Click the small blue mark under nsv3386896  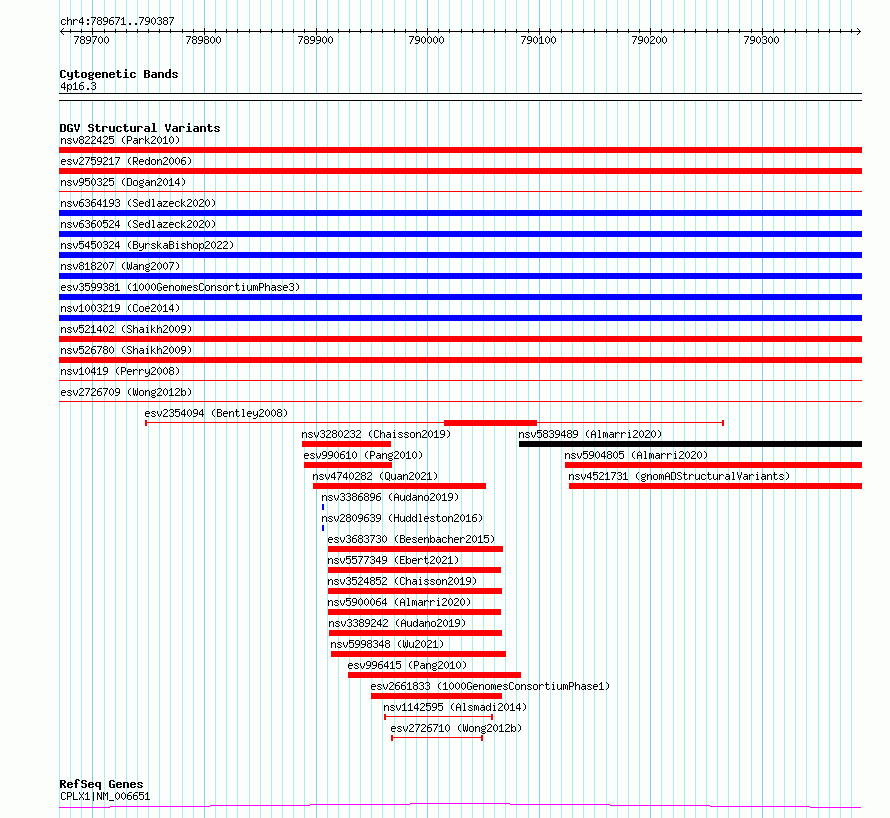click(323, 507)
